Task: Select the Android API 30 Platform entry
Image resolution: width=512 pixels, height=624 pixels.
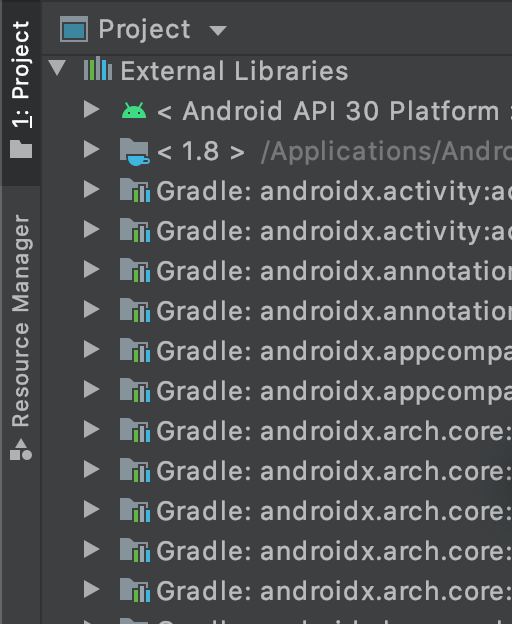Action: coord(334,111)
